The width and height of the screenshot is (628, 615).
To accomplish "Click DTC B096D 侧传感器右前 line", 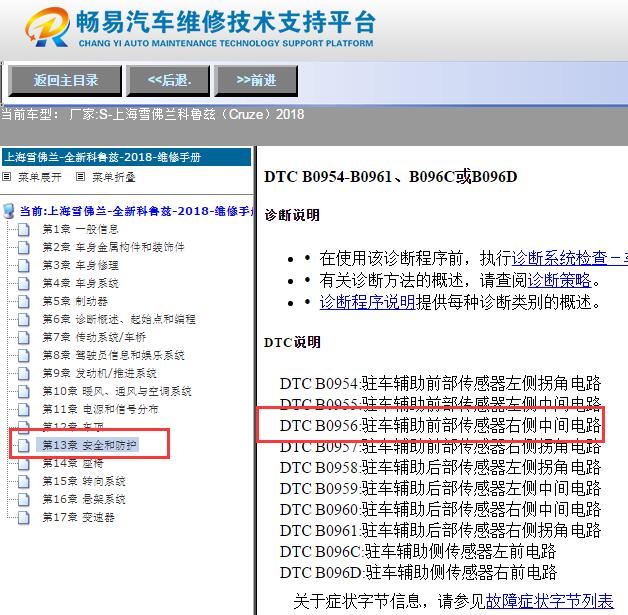I will click(418, 572).
